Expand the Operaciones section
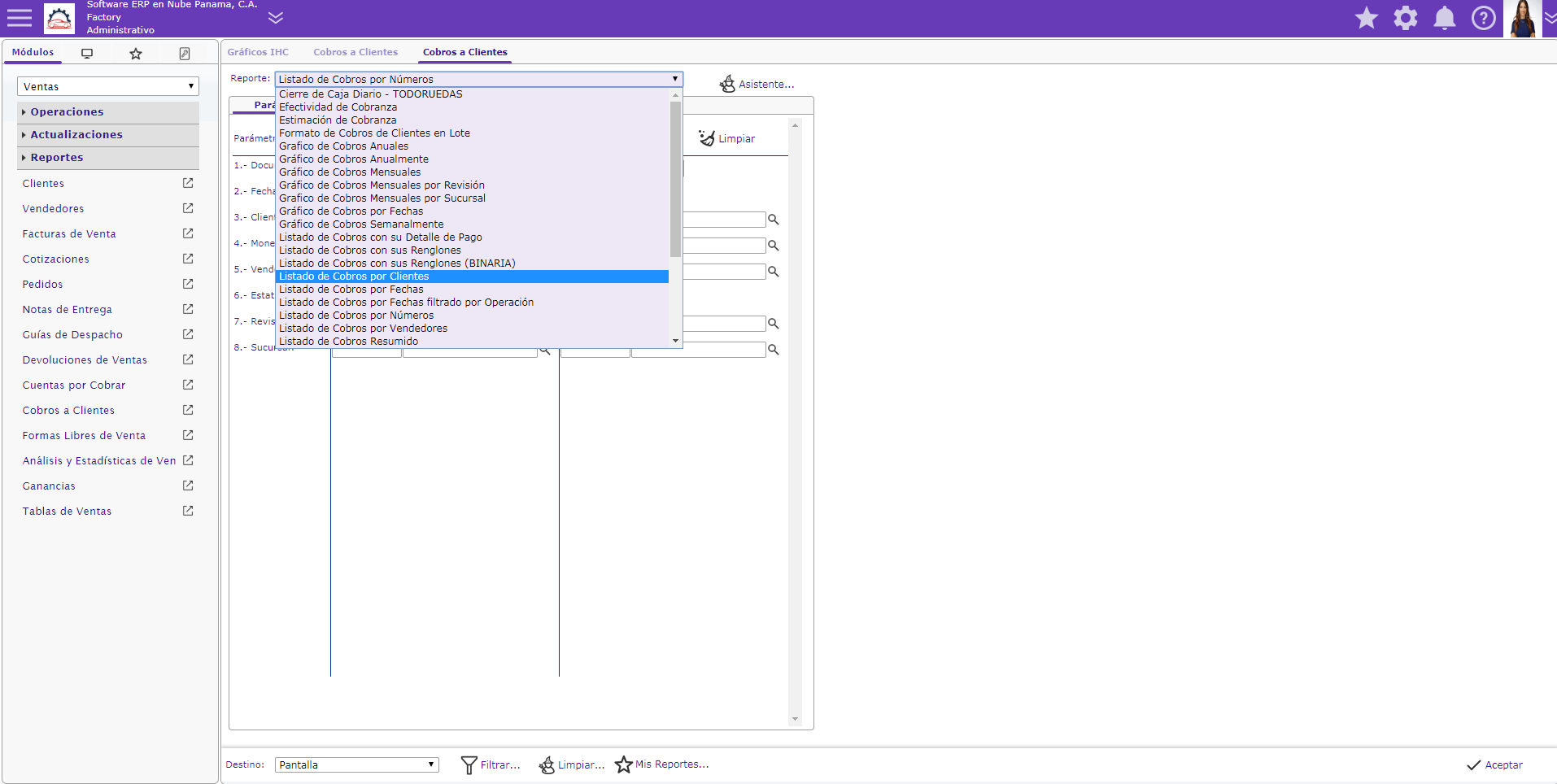This screenshot has width=1557, height=784. tap(108, 111)
